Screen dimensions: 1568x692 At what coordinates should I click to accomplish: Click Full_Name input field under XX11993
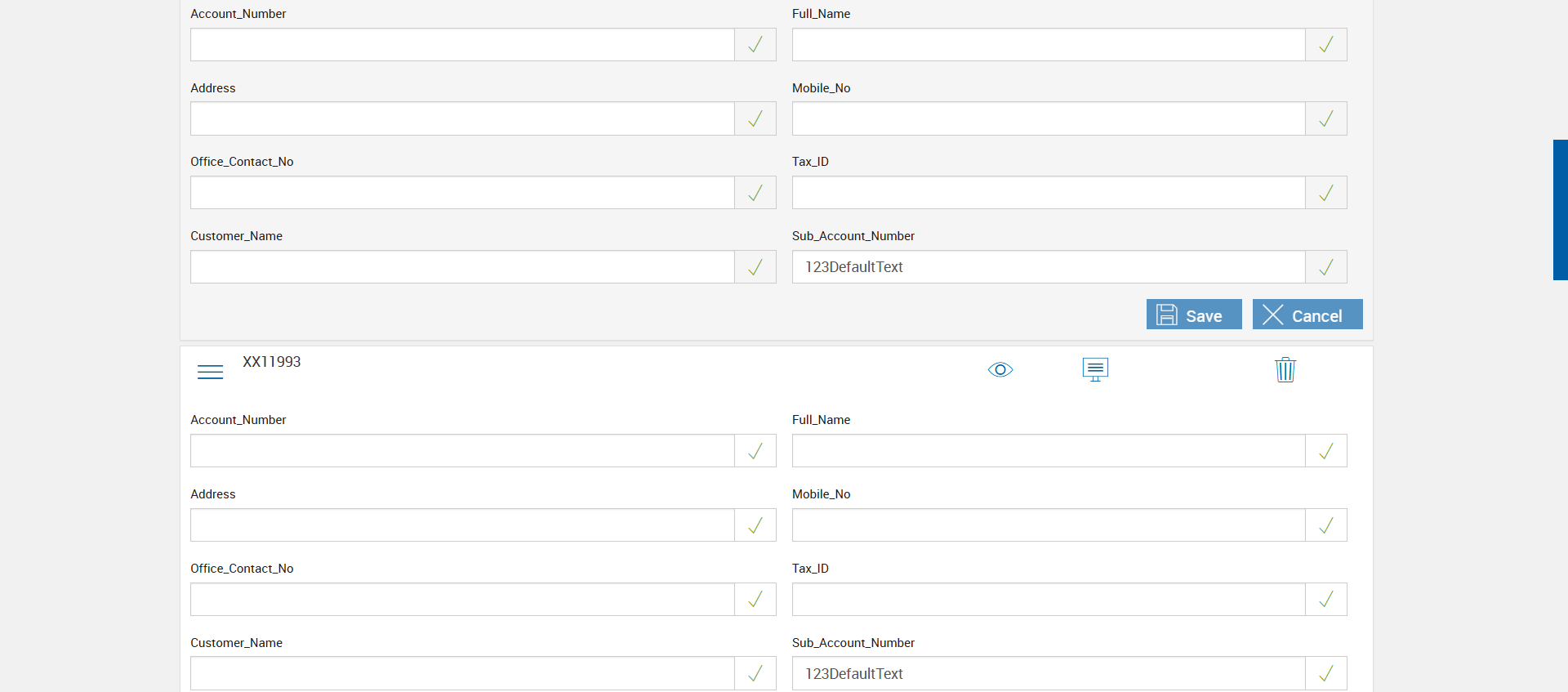tap(1048, 451)
